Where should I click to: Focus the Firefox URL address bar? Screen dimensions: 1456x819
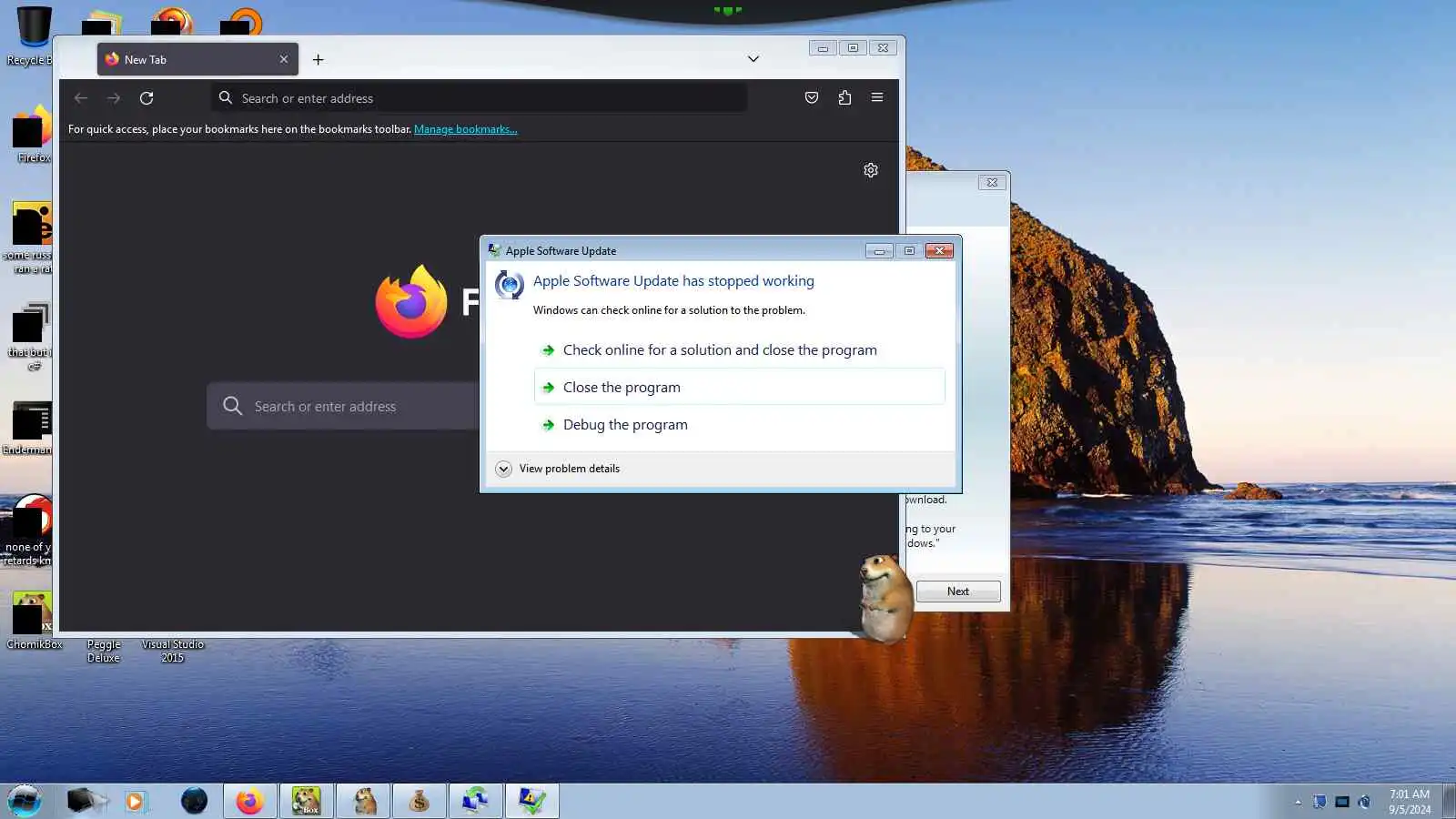click(480, 98)
